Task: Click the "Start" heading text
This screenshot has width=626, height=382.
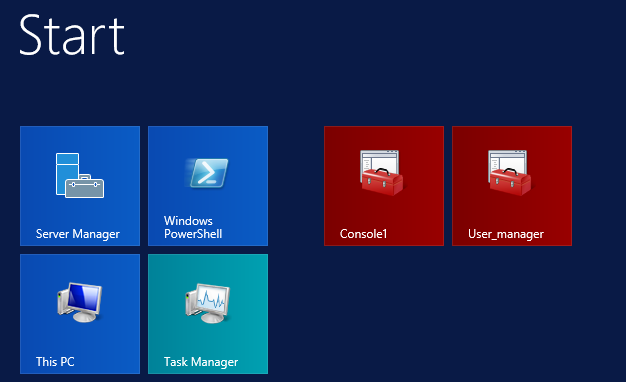Action: pos(72,35)
